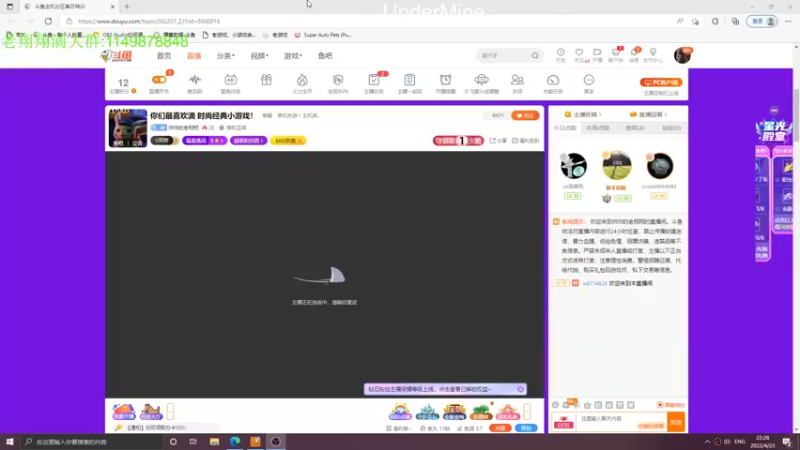
Task: Expand the right gift list arrow
Action: pos(527,411)
